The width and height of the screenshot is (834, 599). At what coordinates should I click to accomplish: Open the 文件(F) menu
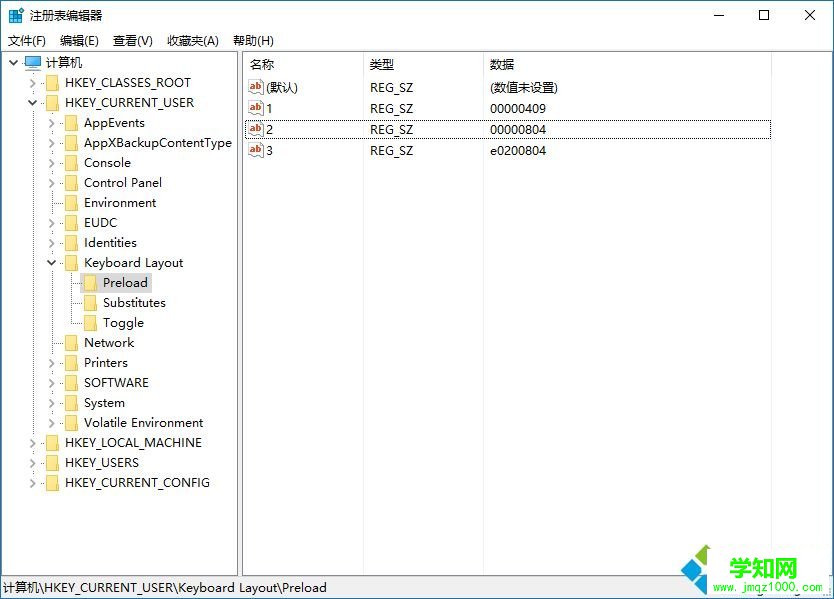pyautogui.click(x=27, y=40)
